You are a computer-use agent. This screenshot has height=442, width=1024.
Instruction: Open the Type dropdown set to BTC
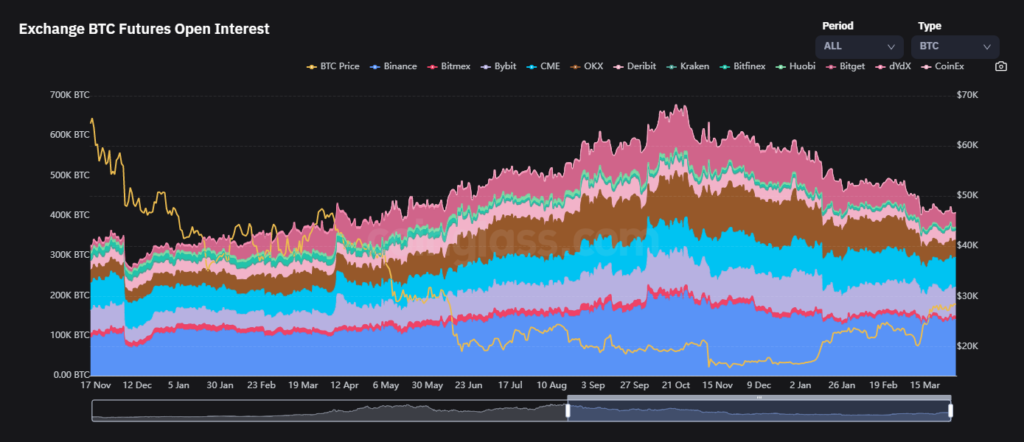click(954, 46)
